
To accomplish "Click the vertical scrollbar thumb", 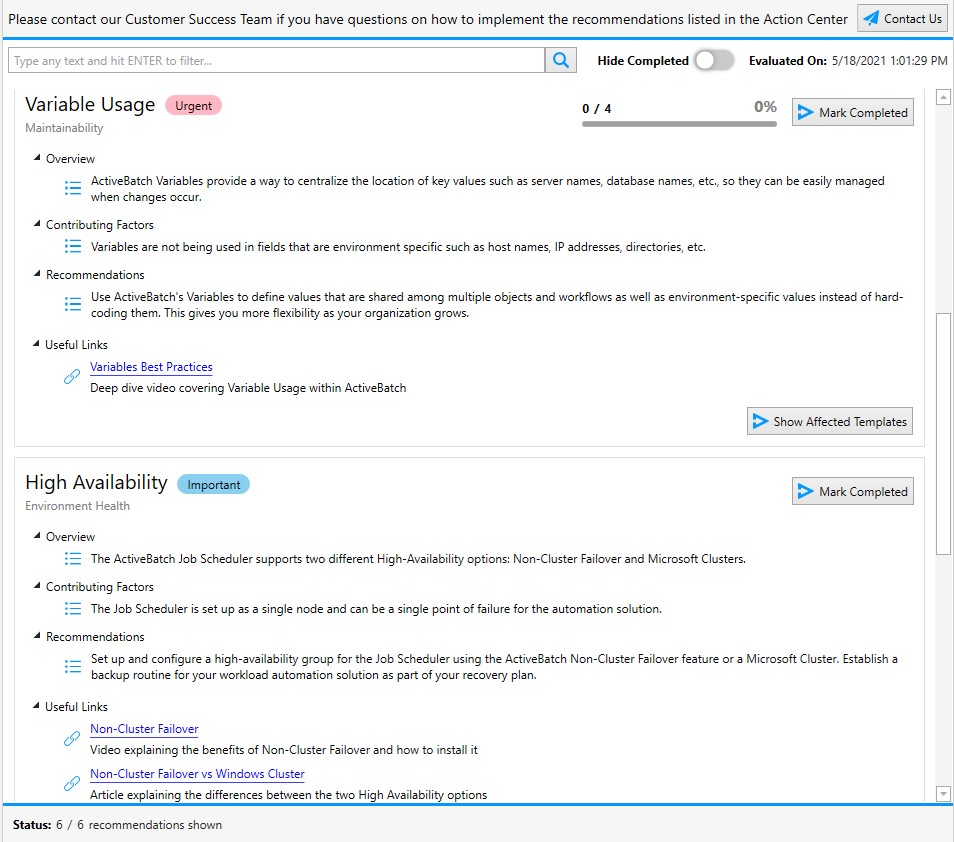I will 943,433.
